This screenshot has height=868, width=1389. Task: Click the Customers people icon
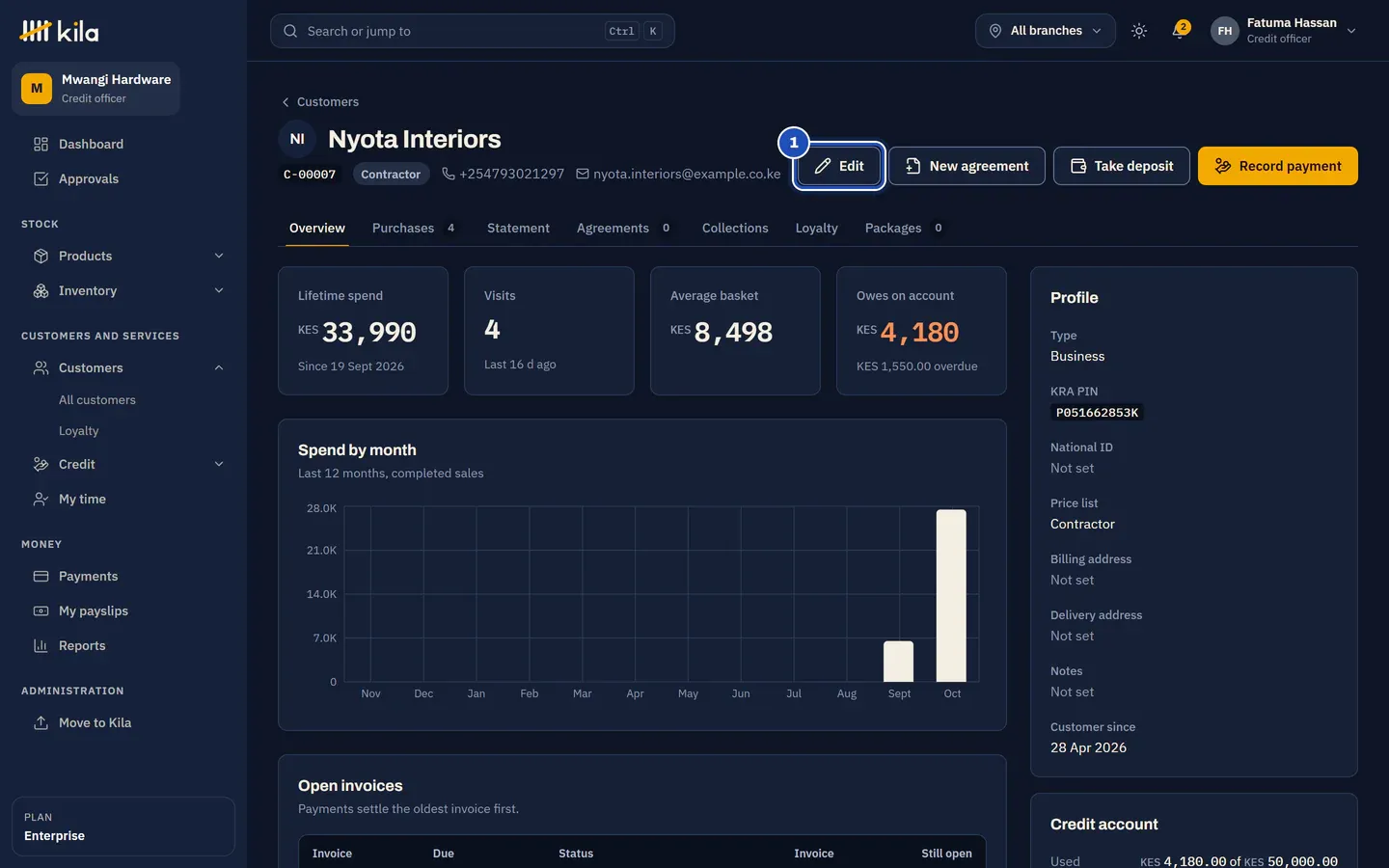coord(41,368)
